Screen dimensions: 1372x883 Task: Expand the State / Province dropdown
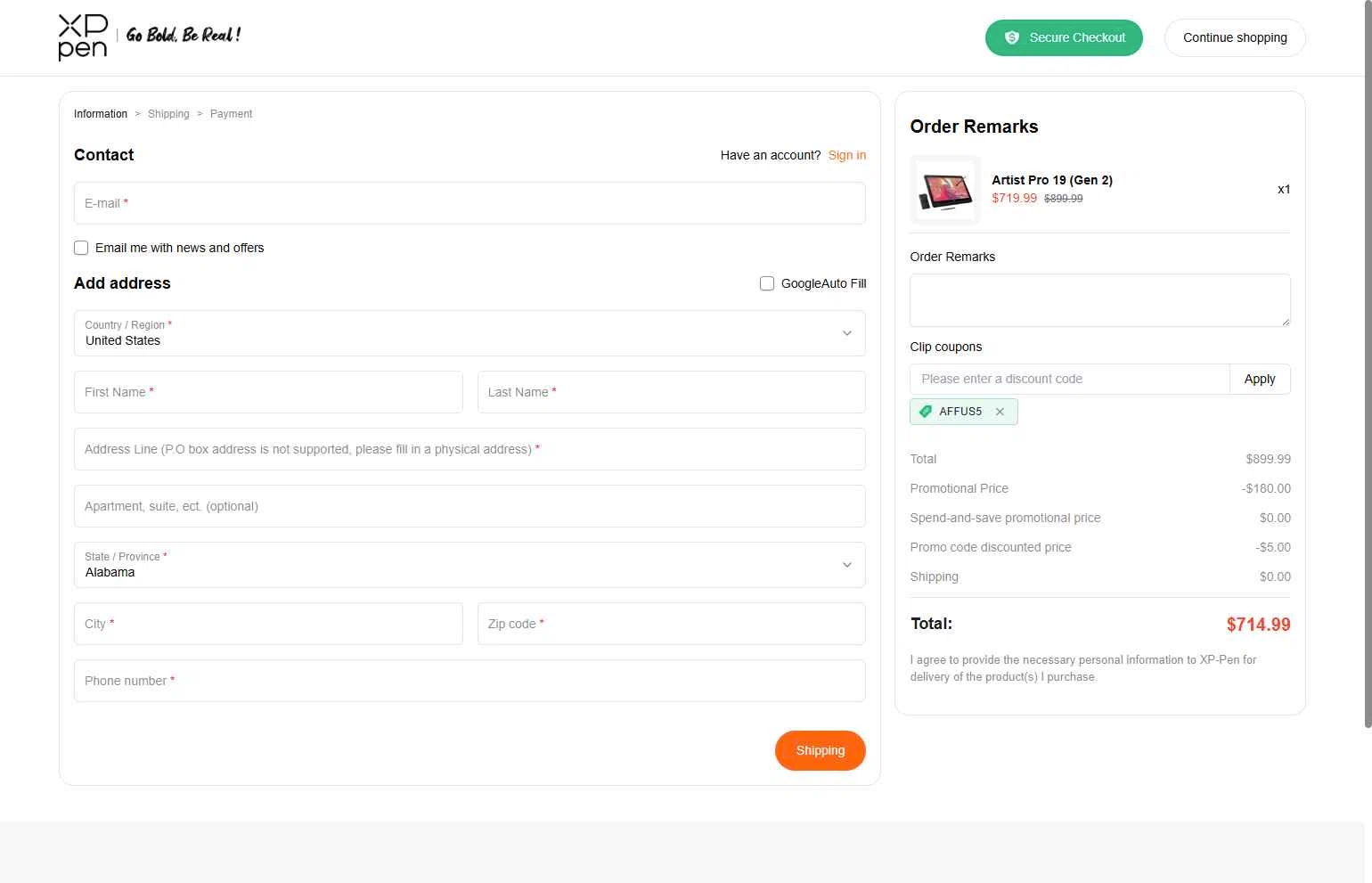(470, 565)
